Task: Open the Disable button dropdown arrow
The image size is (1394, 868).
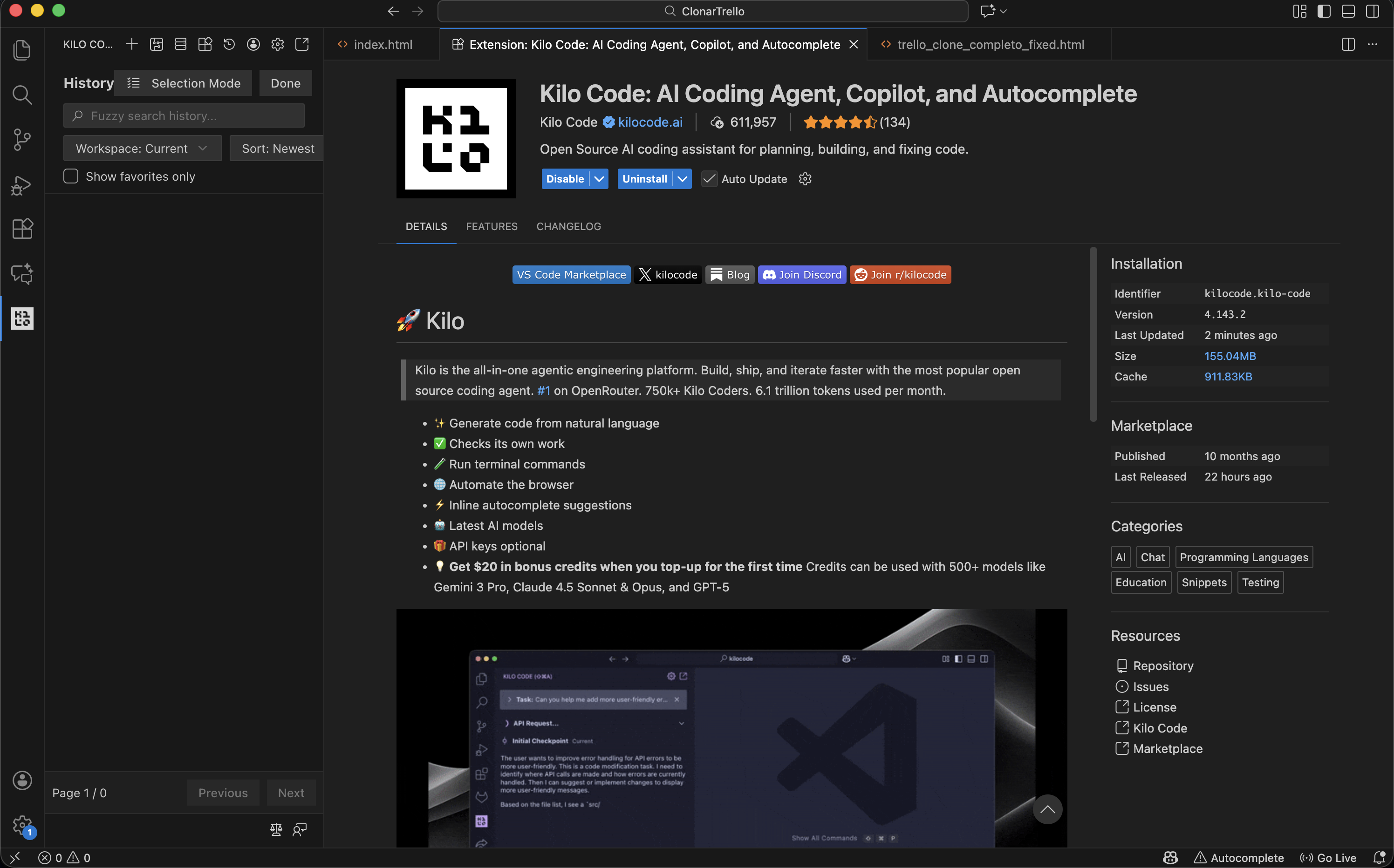Action: coord(599,179)
